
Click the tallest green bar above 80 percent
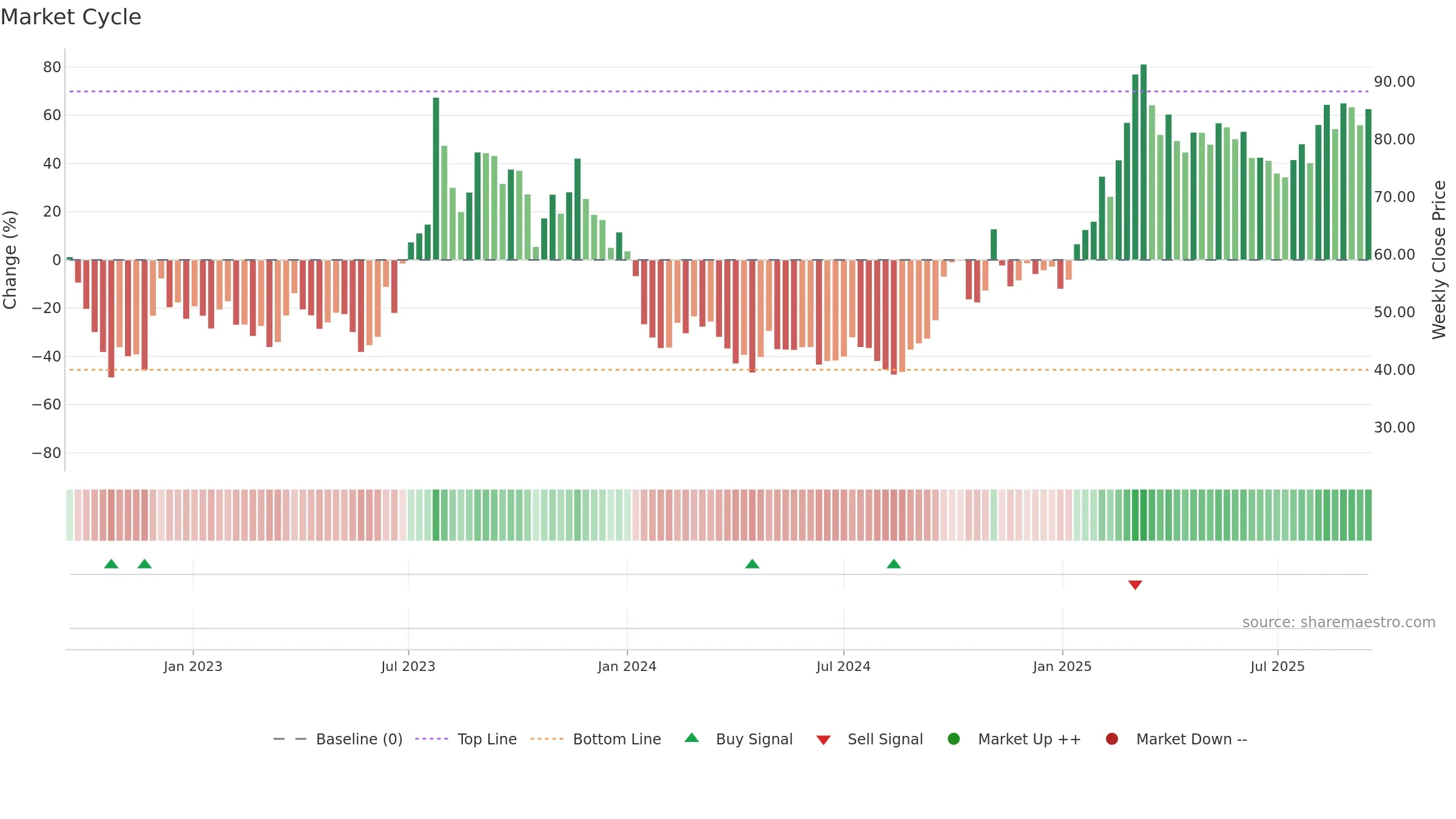(x=1144, y=162)
